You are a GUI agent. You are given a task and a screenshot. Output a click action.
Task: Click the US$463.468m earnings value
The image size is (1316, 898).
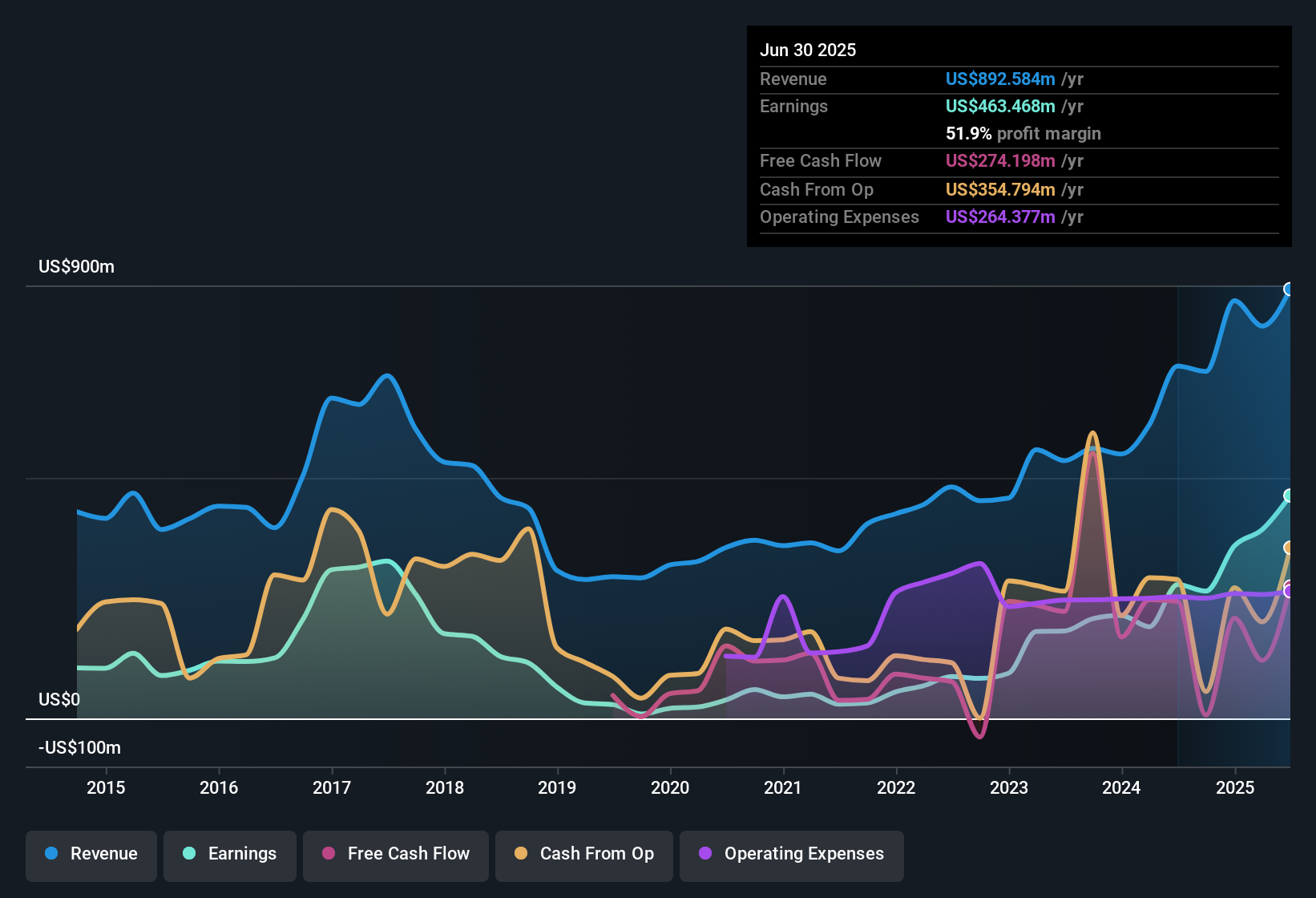pos(1000,106)
